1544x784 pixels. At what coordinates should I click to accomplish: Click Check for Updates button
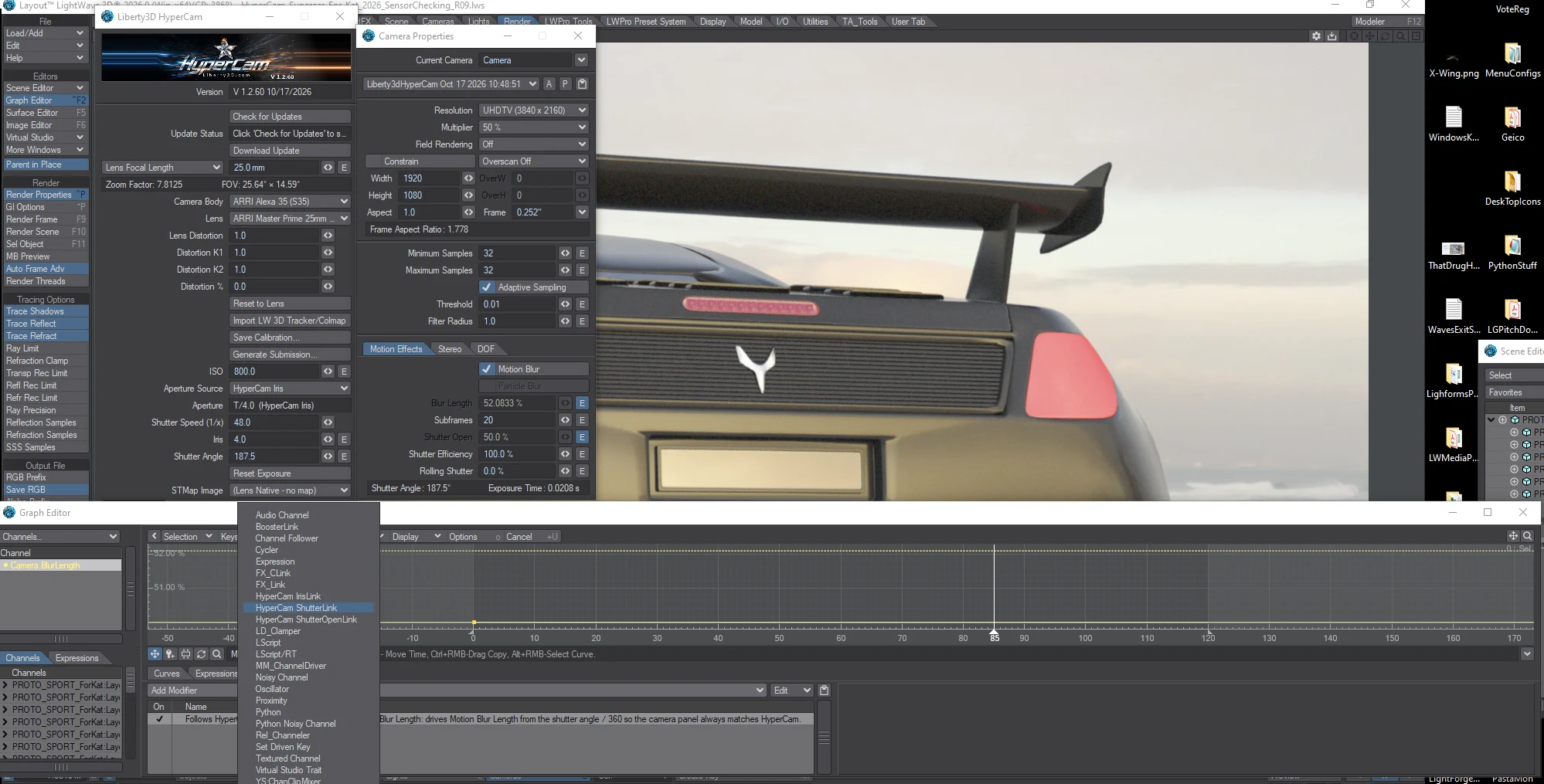click(290, 117)
